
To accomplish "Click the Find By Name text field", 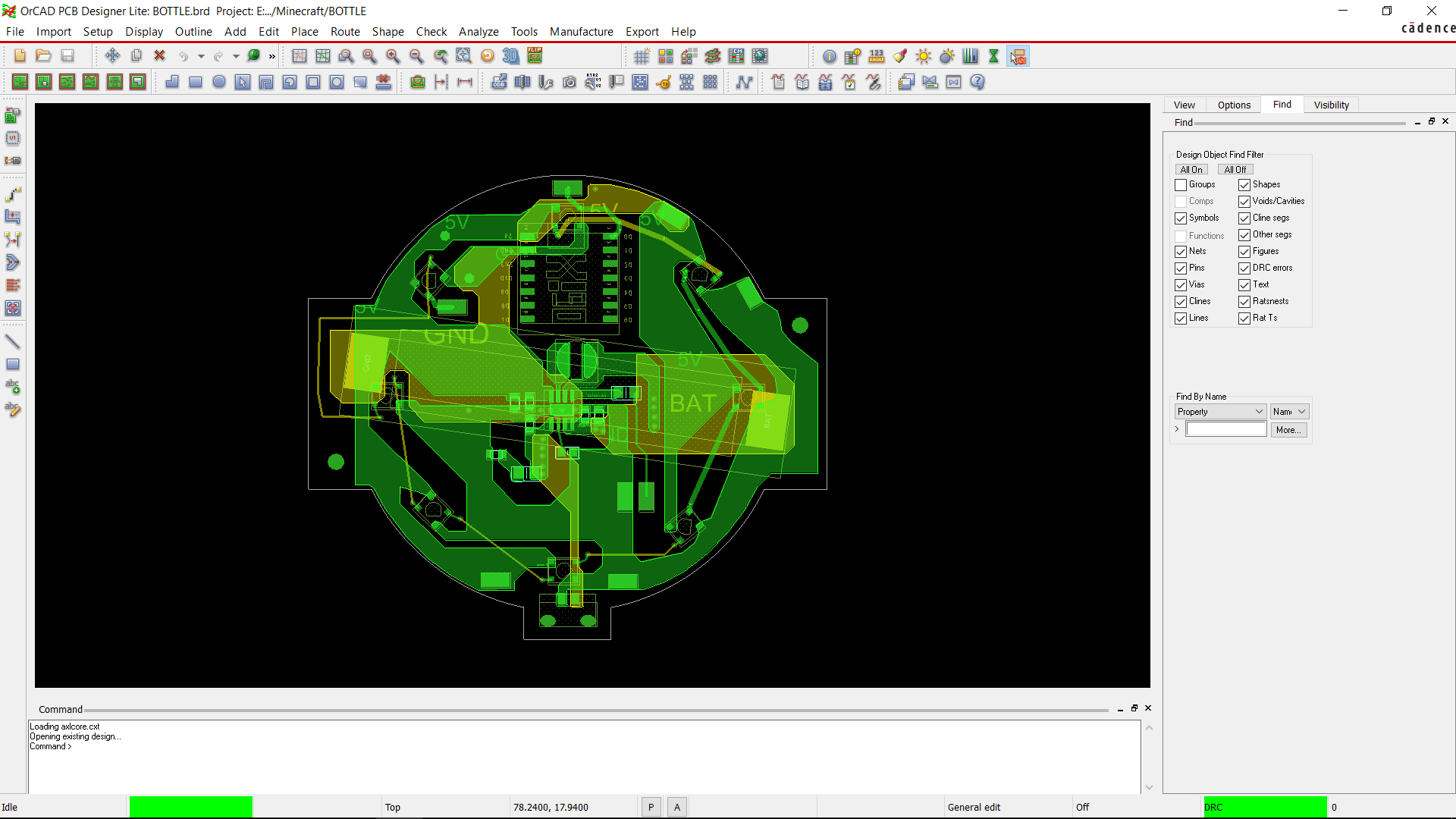I will [1226, 430].
